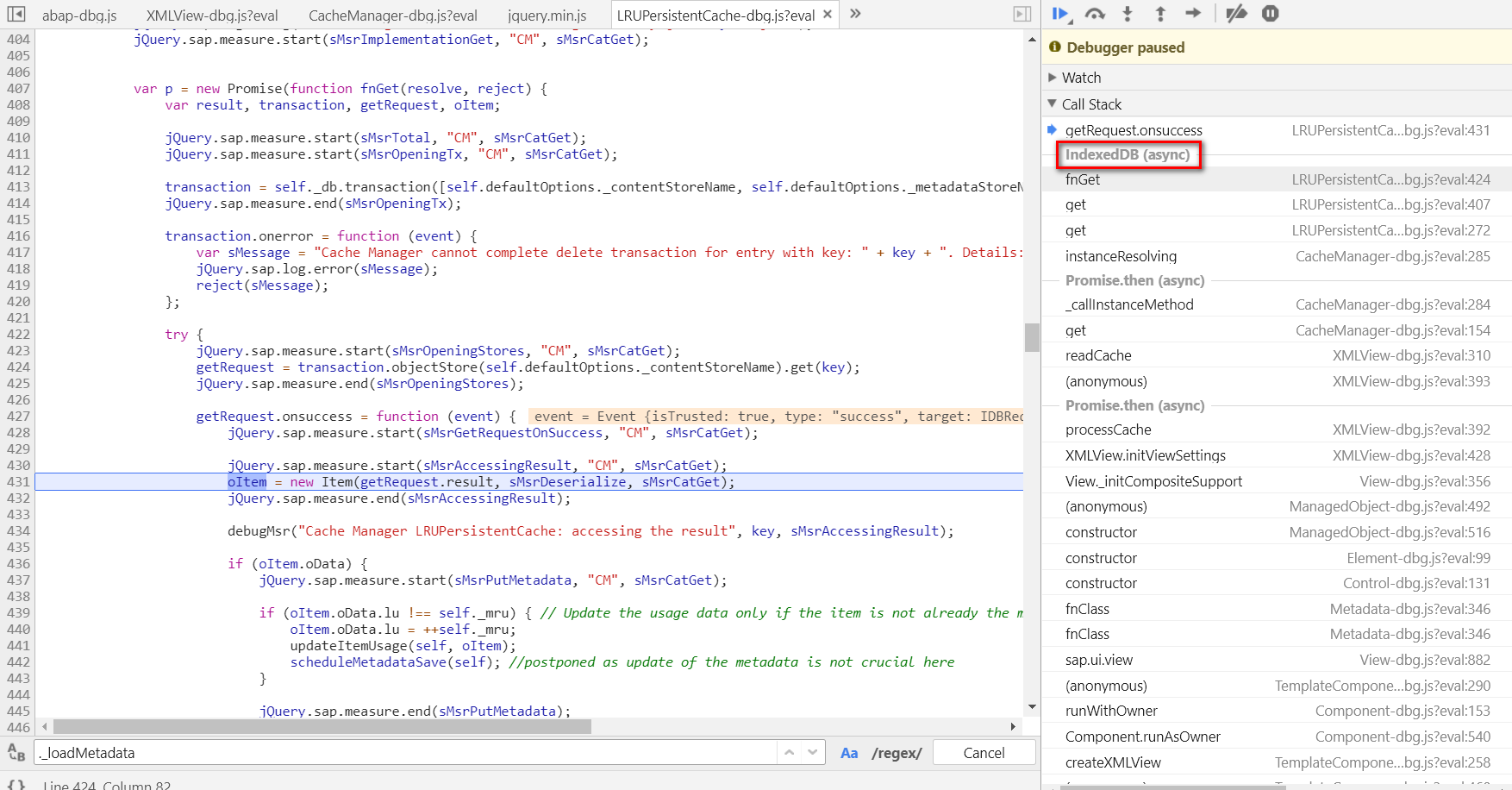The width and height of the screenshot is (1512, 790).
Task: Resume script execution with the play icon
Action: (x=1060, y=14)
